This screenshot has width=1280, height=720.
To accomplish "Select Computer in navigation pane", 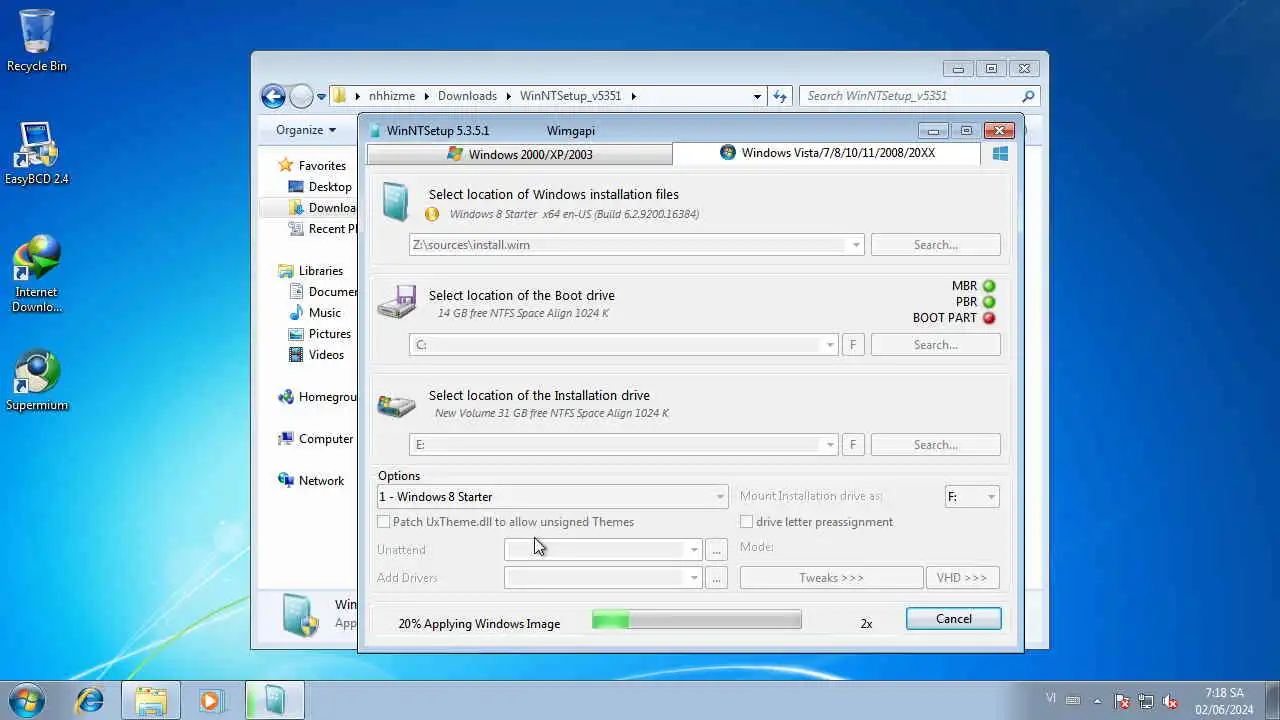I will 325,439.
